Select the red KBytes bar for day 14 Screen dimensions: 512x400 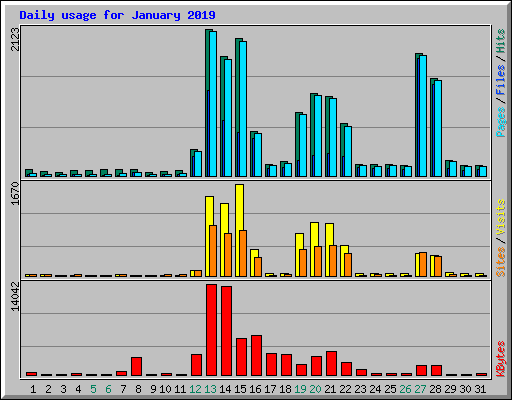tap(226, 331)
